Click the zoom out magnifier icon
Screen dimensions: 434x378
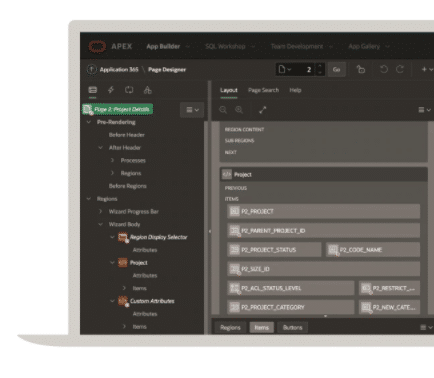click(x=223, y=110)
